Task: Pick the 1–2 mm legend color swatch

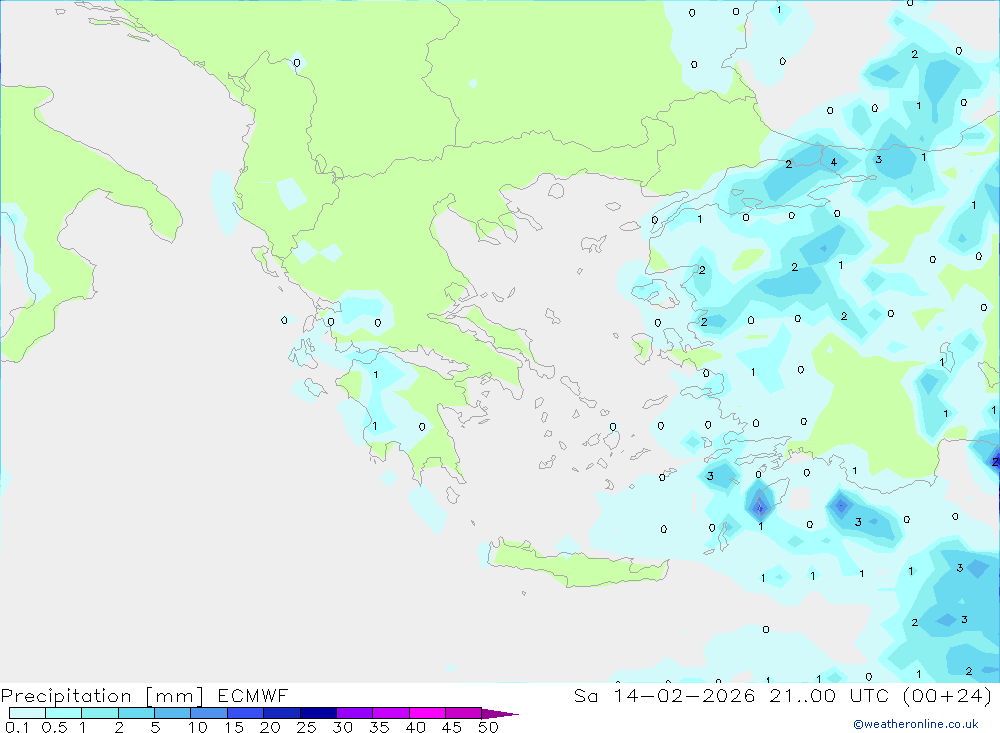Action: pos(100,713)
